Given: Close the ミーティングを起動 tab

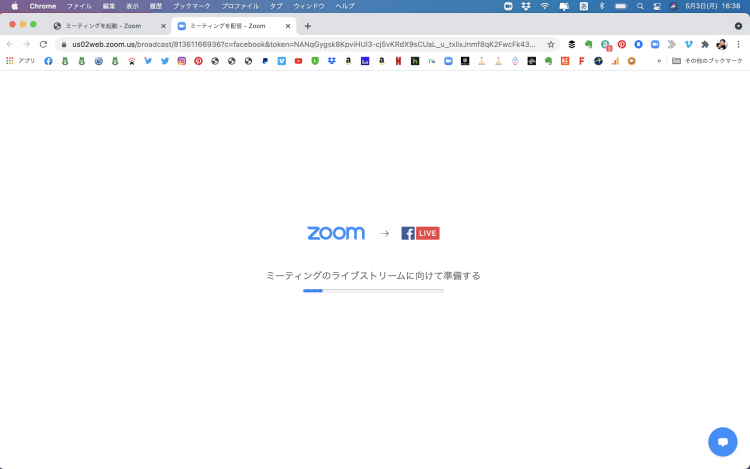Looking at the screenshot, I should point(163,26).
